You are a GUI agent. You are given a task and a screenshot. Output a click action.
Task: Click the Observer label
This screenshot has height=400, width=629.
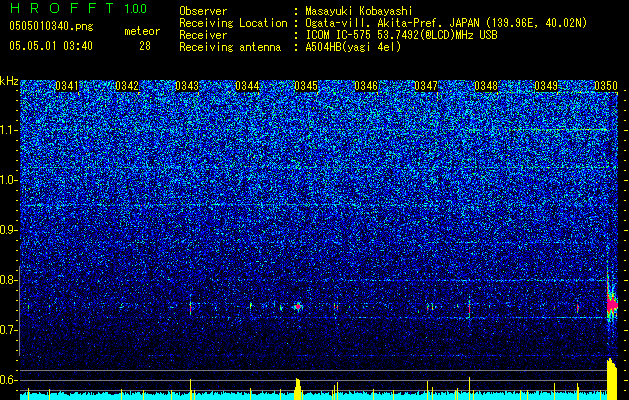coord(203,11)
